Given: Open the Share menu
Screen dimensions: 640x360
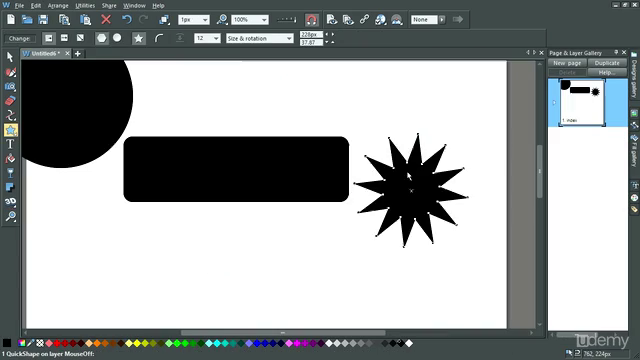Looking at the screenshot, I should tap(109, 6).
